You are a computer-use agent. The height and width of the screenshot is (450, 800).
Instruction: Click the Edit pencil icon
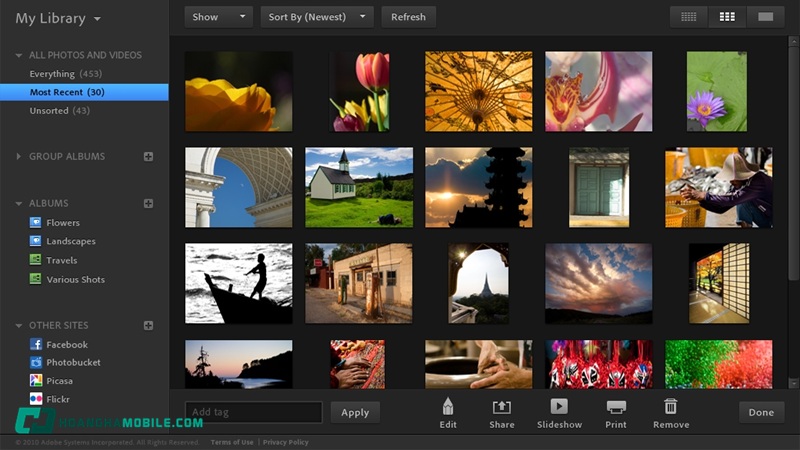448,406
